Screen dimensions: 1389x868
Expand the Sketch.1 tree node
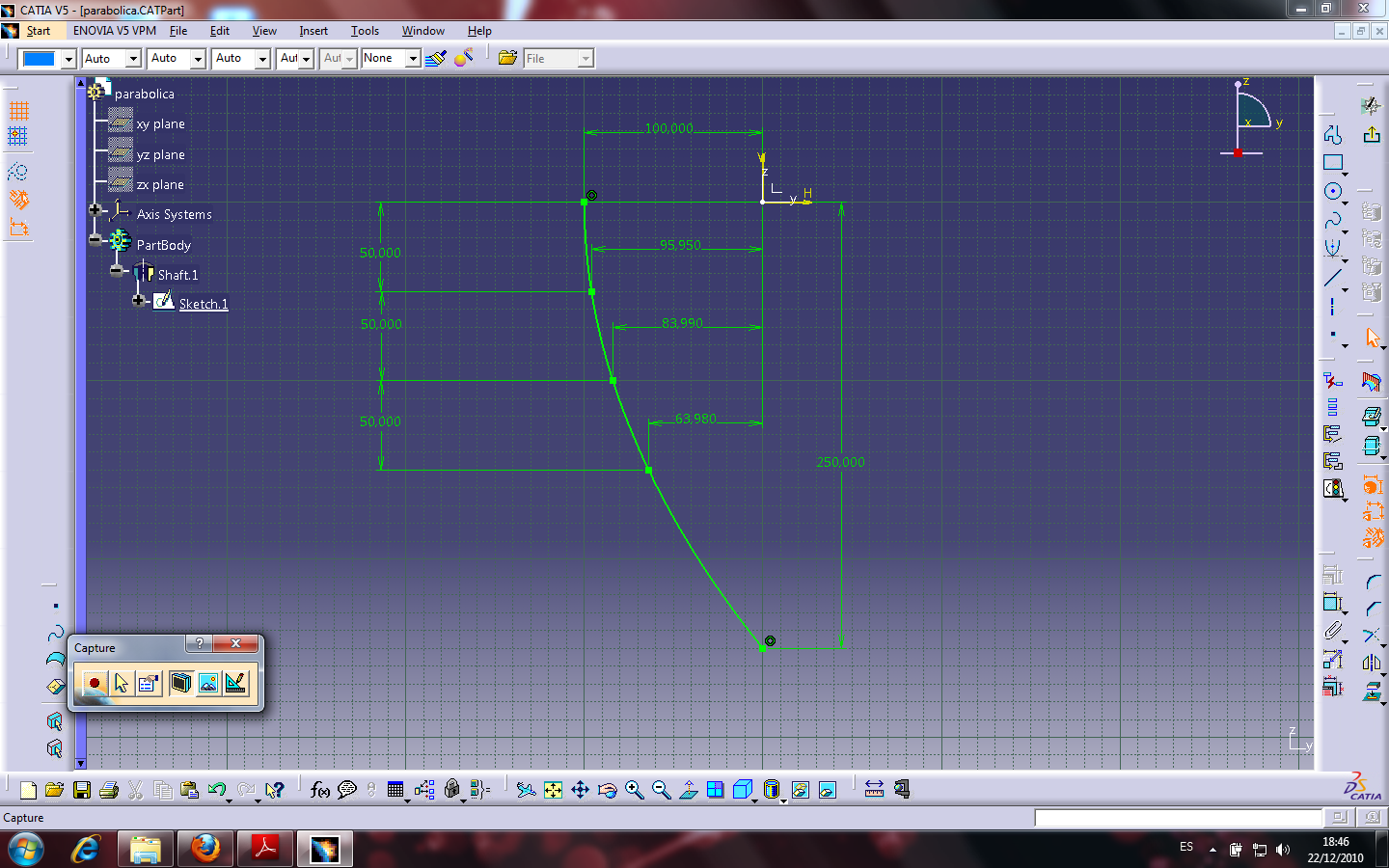point(139,300)
